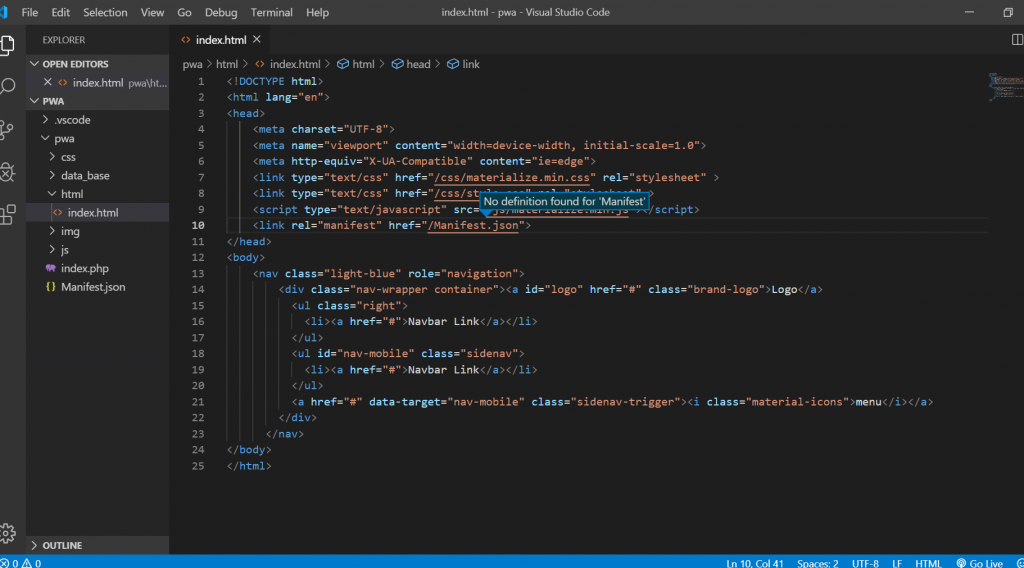Click the /css/materialize.min.css href link
The image size is (1024, 568).
click(x=512, y=178)
